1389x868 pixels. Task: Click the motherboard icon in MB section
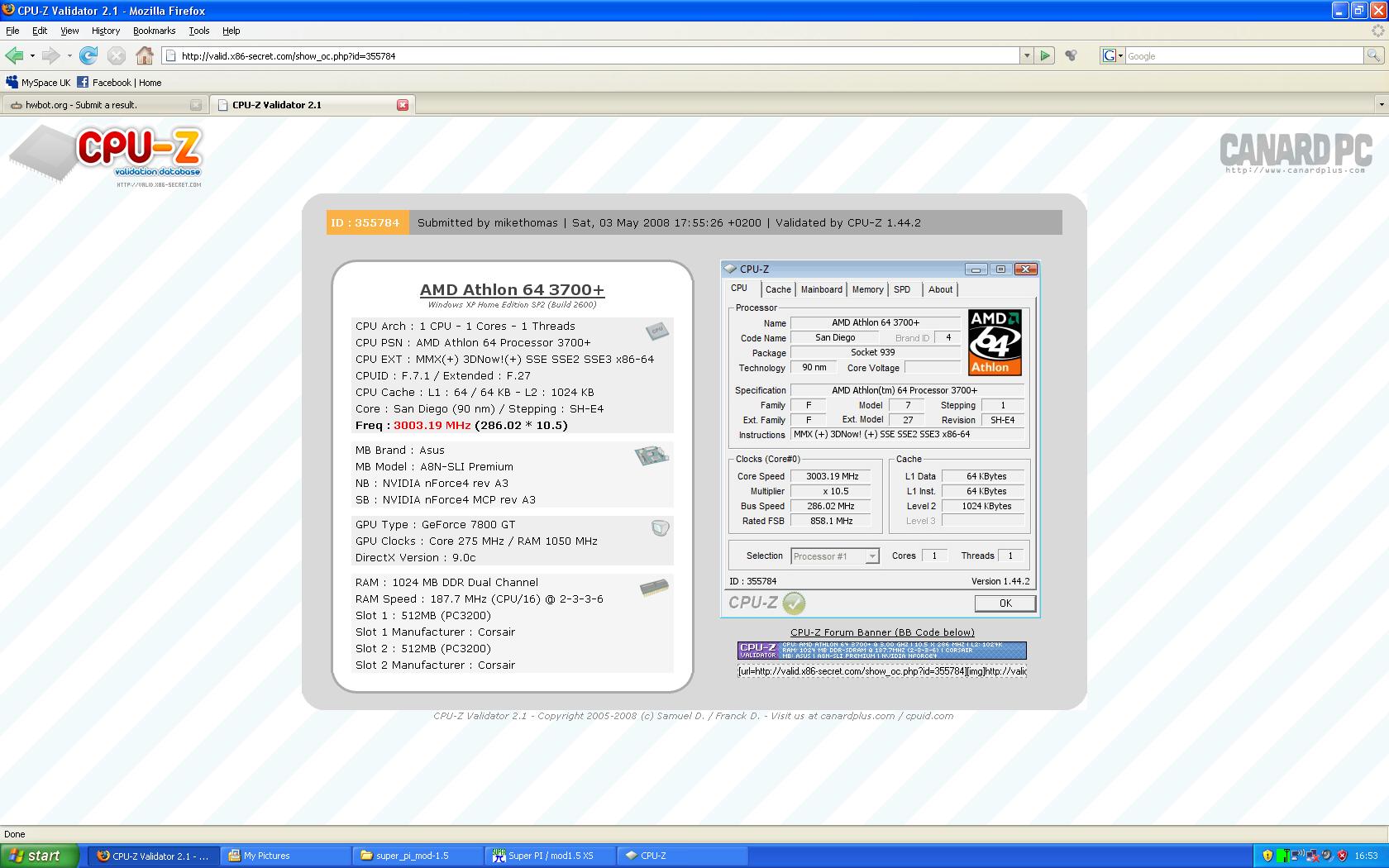coord(652,455)
